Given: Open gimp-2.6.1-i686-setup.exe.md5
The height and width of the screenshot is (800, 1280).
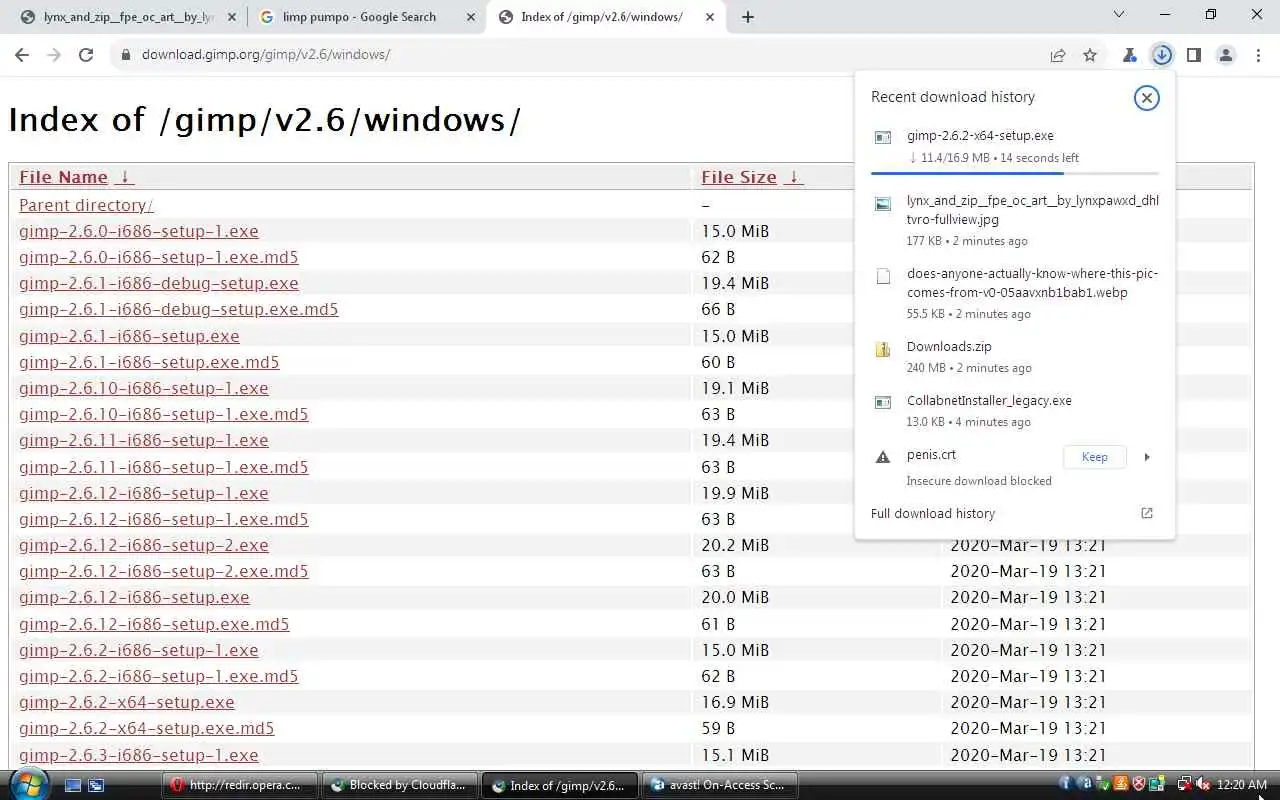Looking at the screenshot, I should [149, 362].
